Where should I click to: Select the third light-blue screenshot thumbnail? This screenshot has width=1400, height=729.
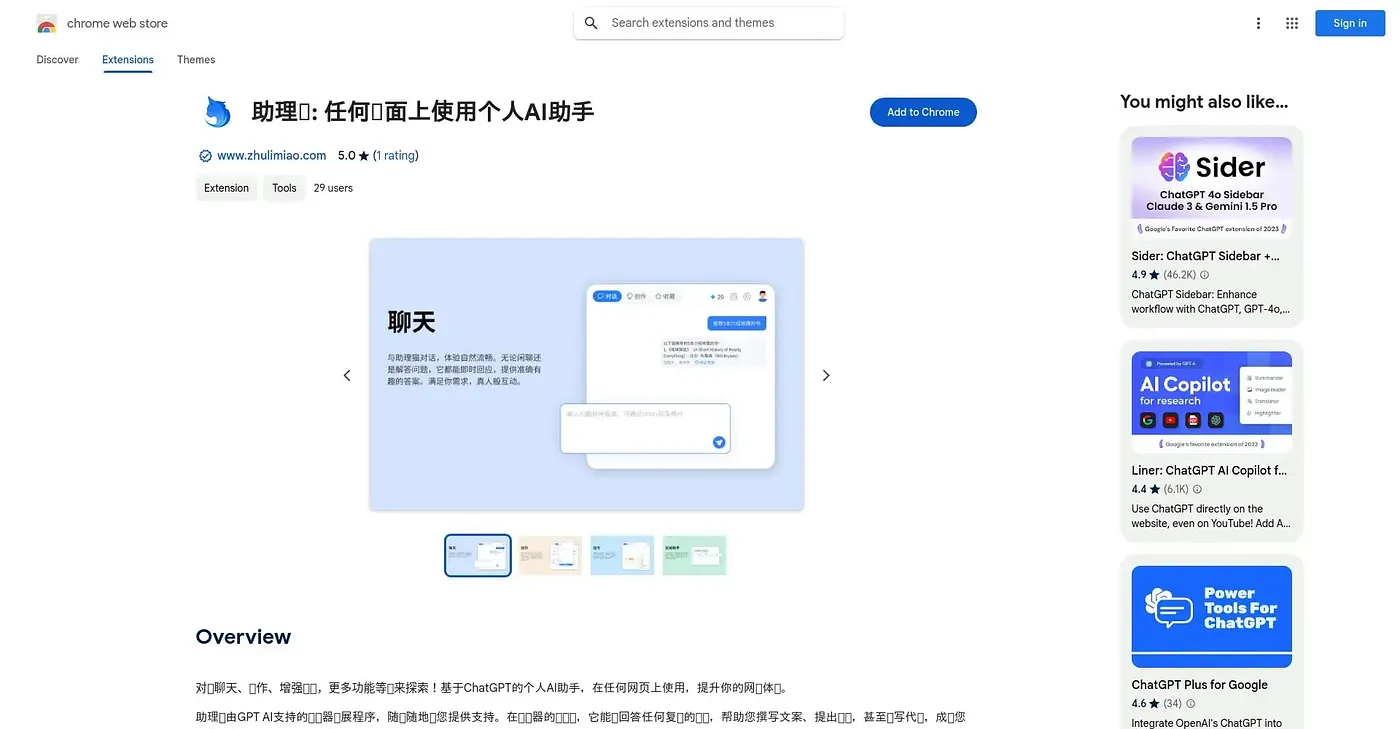622,555
